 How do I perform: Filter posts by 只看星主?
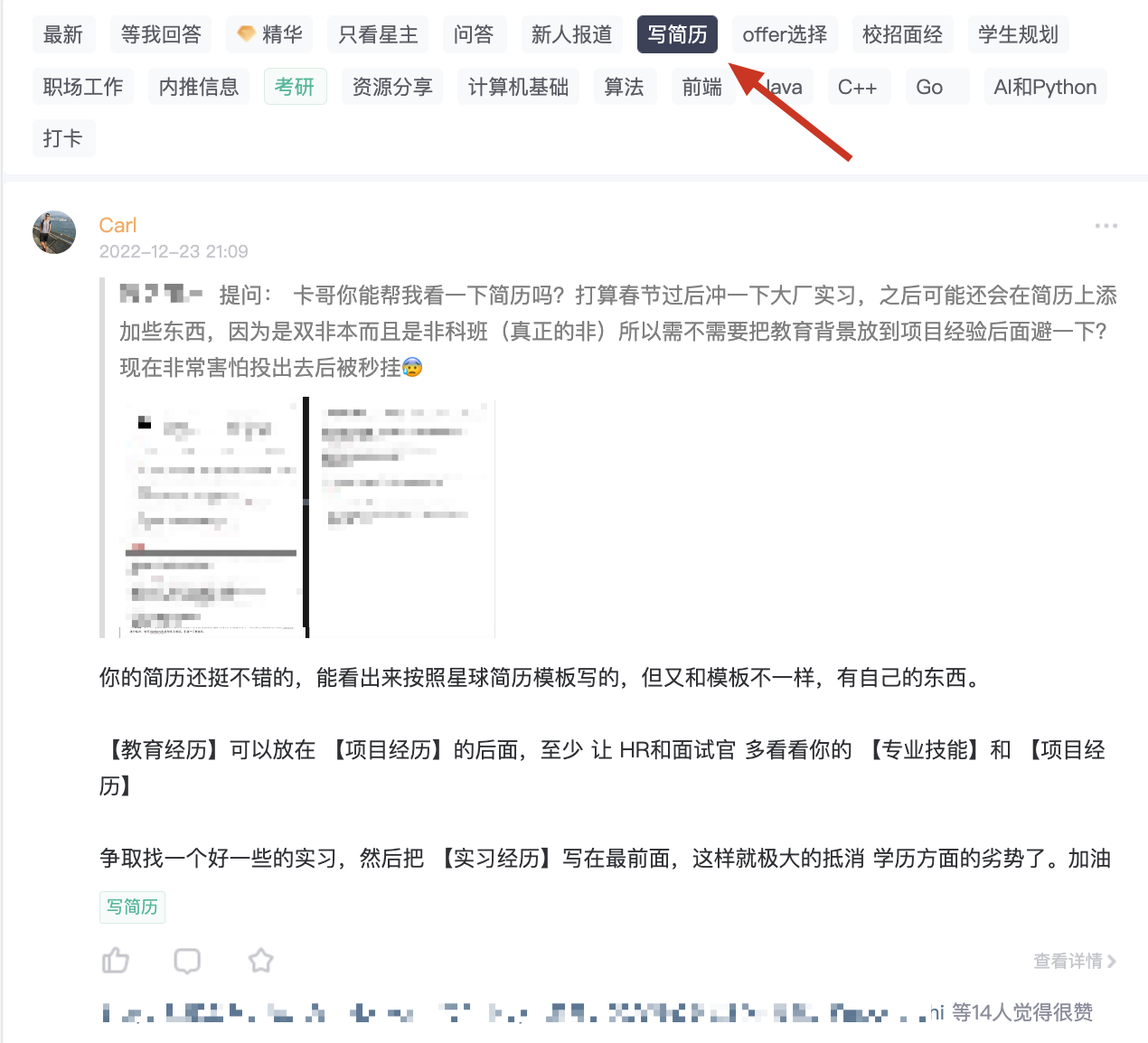click(x=378, y=34)
